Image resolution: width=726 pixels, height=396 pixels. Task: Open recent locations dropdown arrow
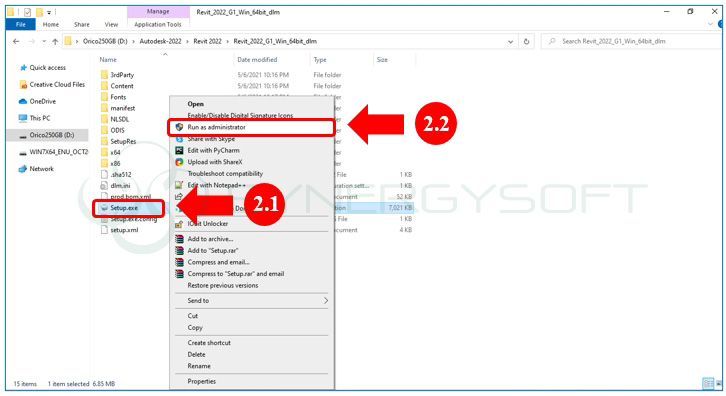44,41
